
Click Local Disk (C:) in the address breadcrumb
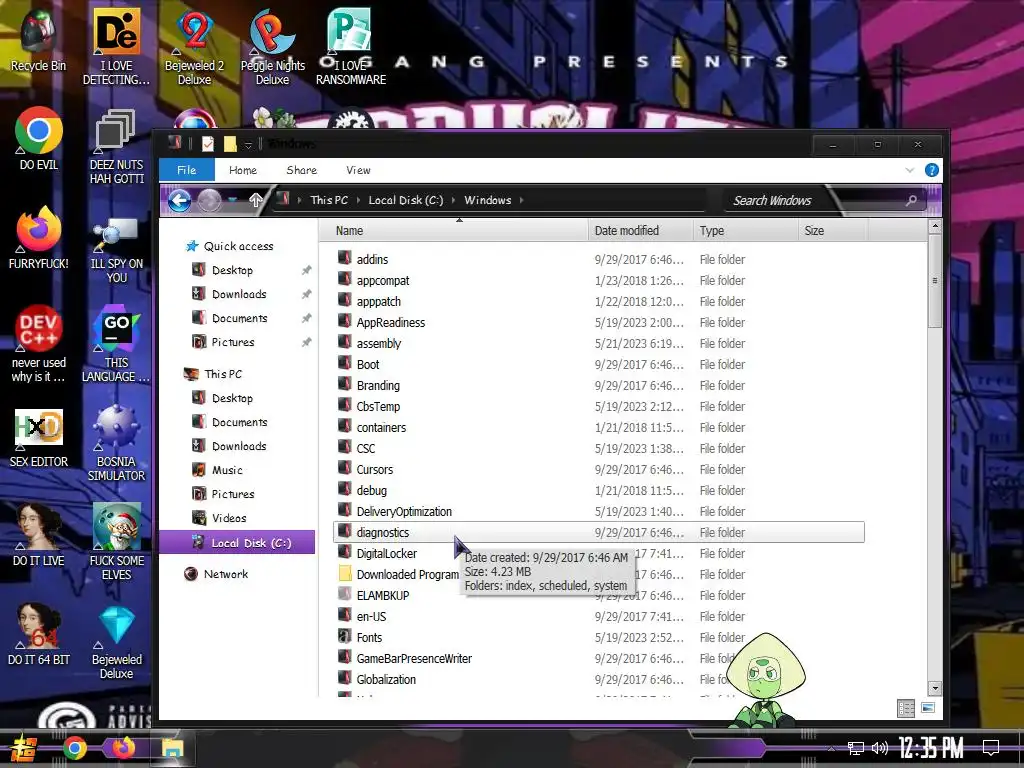(x=406, y=200)
